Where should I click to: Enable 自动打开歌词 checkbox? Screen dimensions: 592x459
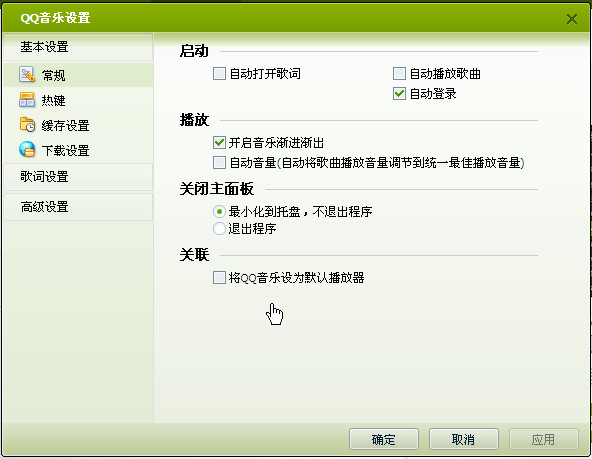coord(219,73)
